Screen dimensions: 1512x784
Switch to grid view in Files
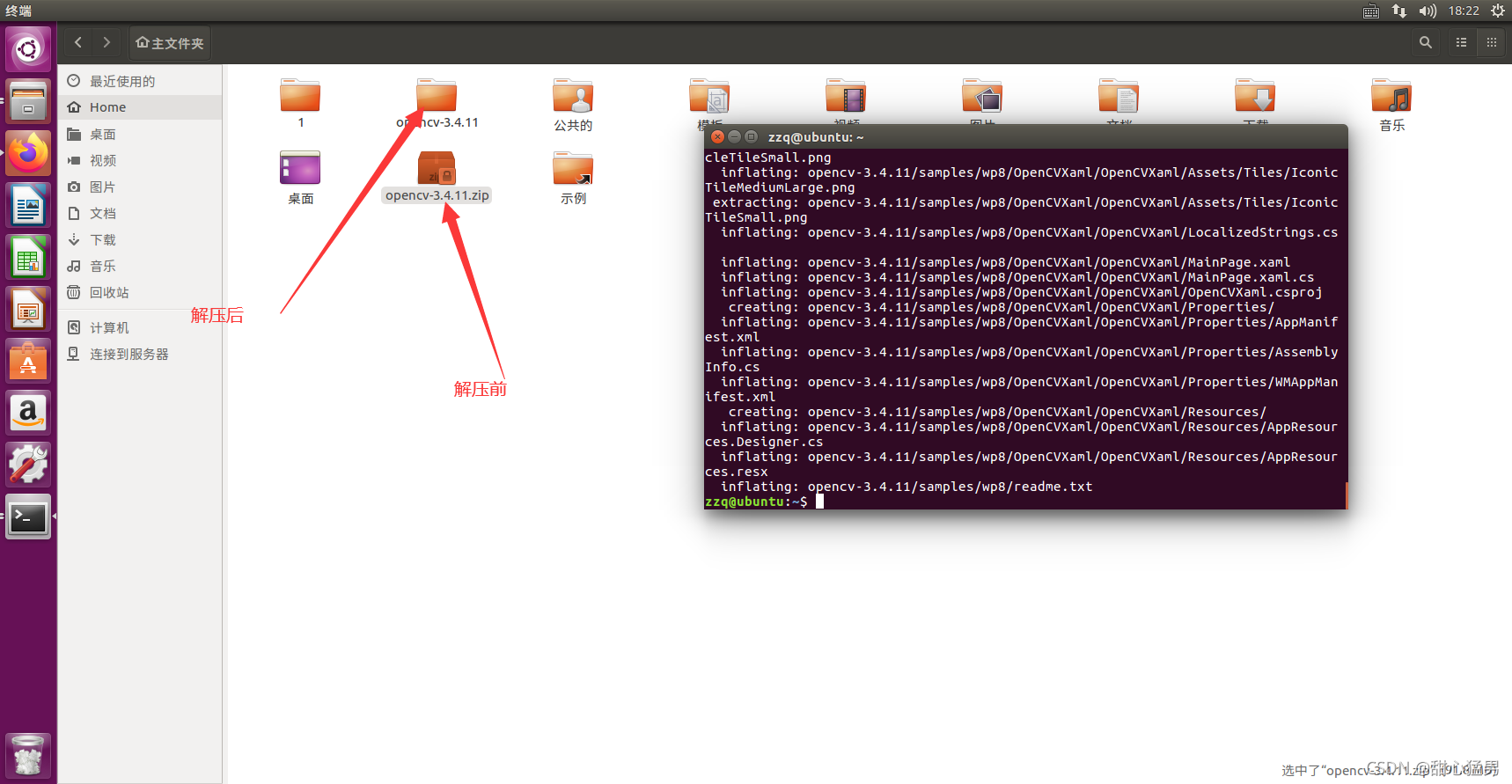click(1491, 42)
